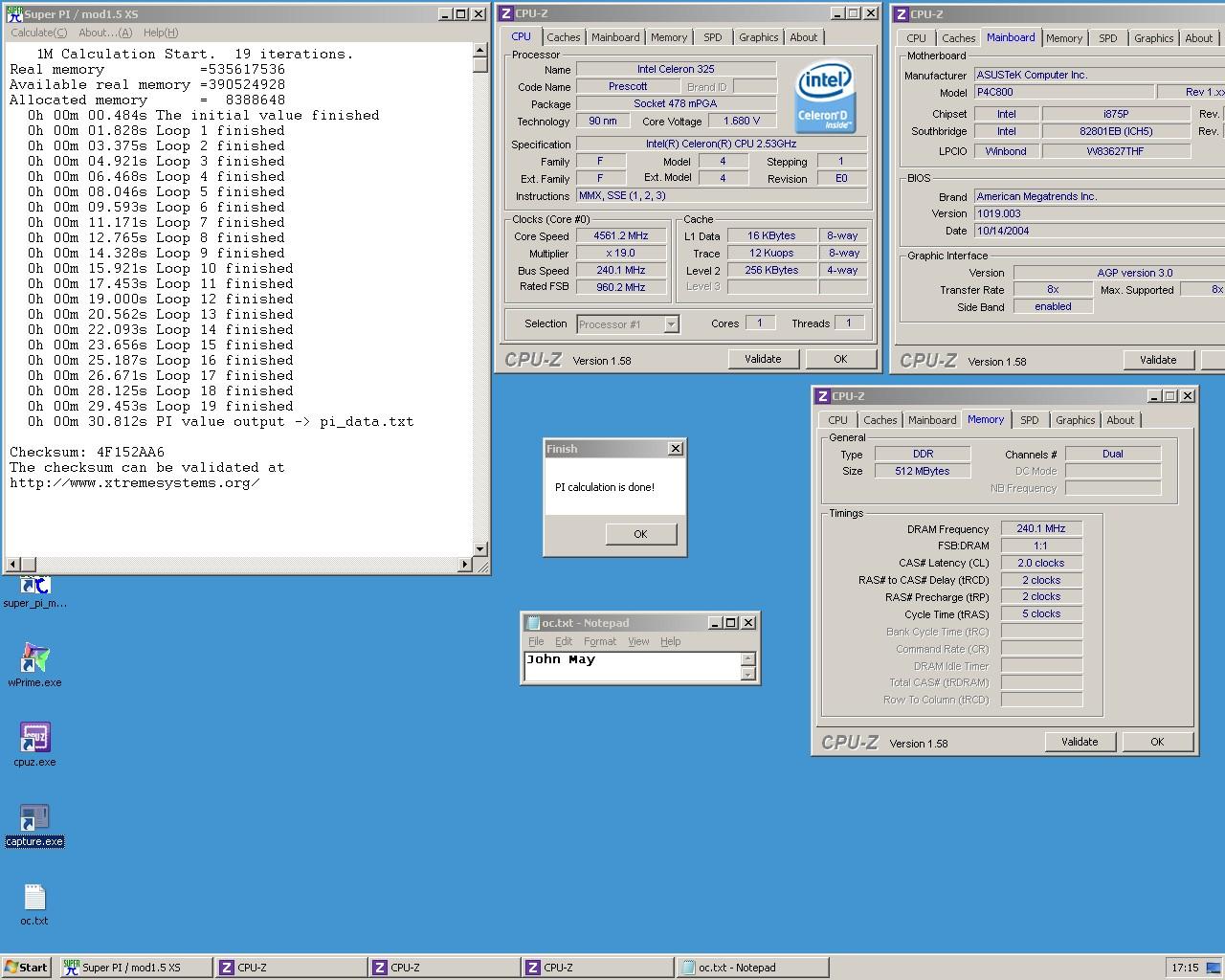The image size is (1225, 980).
Task: Click Super PI vertical scrollbar down arrow
Action: [480, 549]
